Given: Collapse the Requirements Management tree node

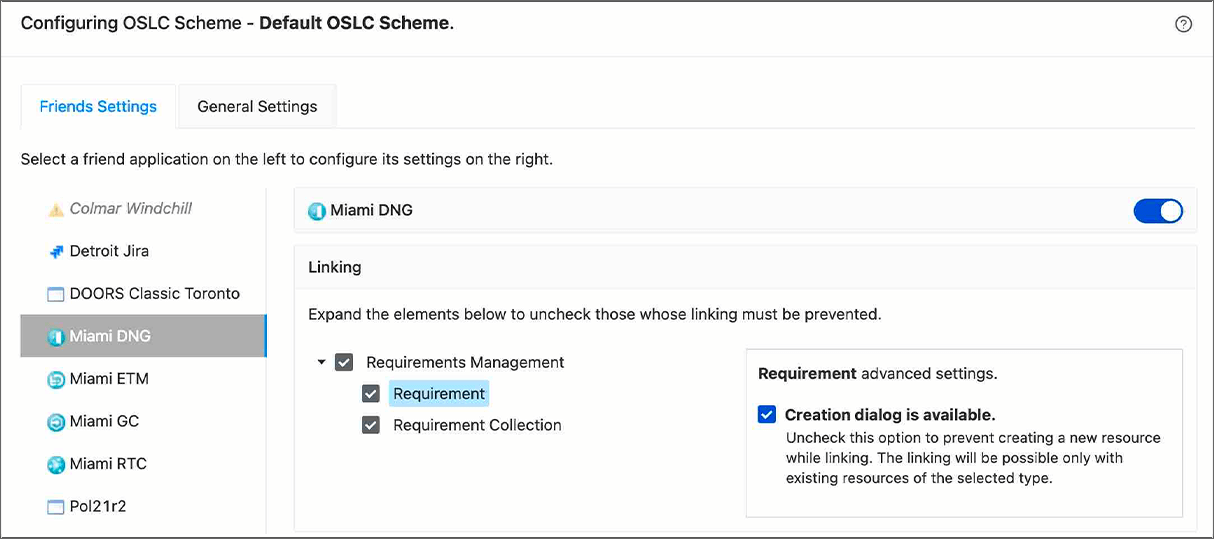Looking at the screenshot, I should point(321,362).
